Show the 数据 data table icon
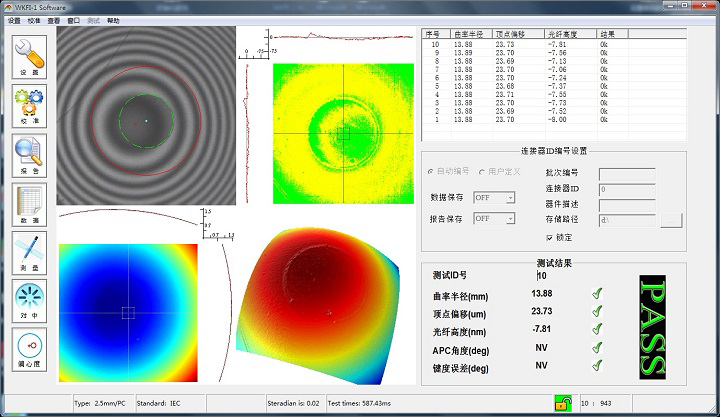This screenshot has height=417, width=720. [x=29, y=204]
